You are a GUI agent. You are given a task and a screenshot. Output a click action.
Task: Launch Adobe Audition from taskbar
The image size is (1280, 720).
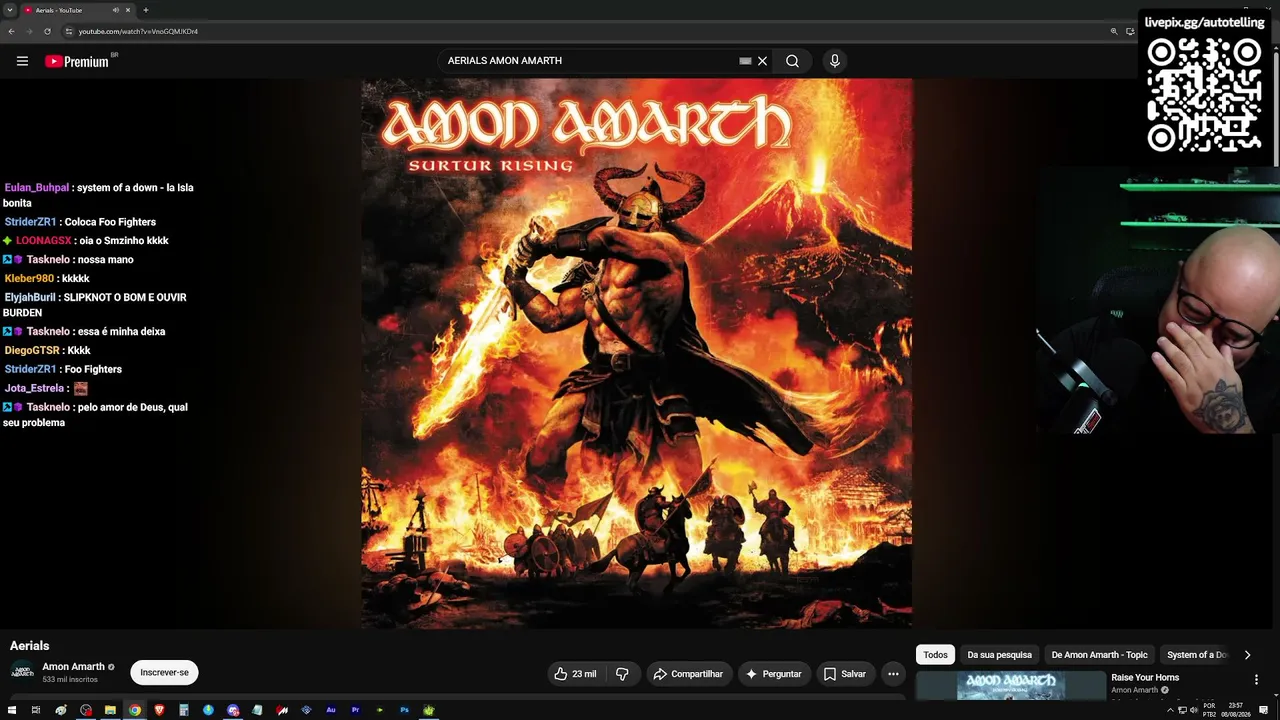pyautogui.click(x=331, y=710)
